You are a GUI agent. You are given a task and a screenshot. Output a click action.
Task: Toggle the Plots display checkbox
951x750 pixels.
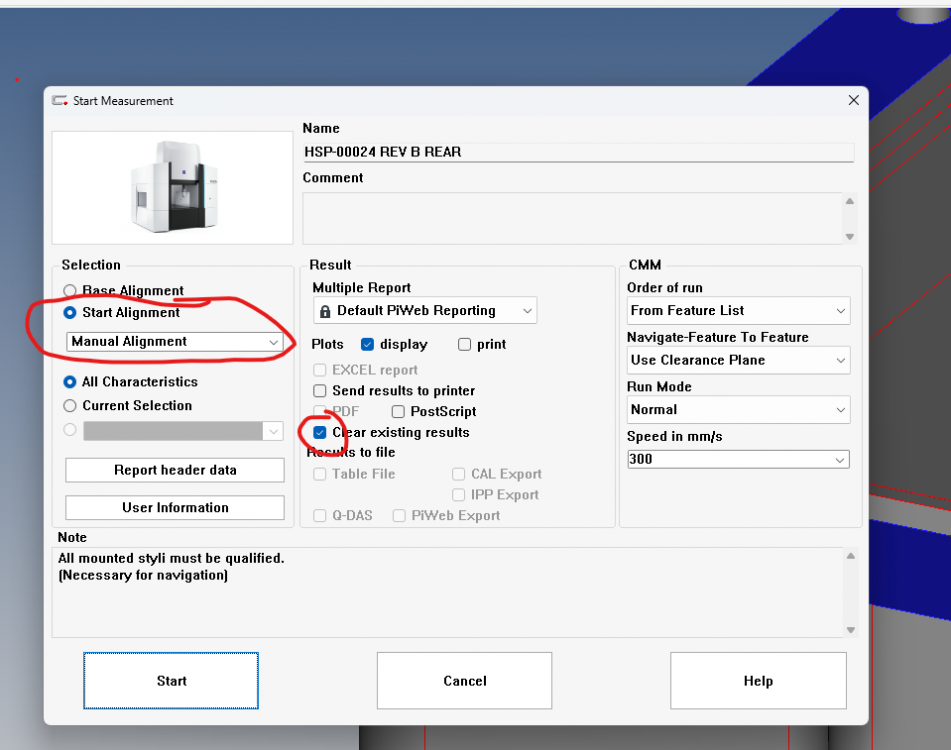tap(367, 344)
